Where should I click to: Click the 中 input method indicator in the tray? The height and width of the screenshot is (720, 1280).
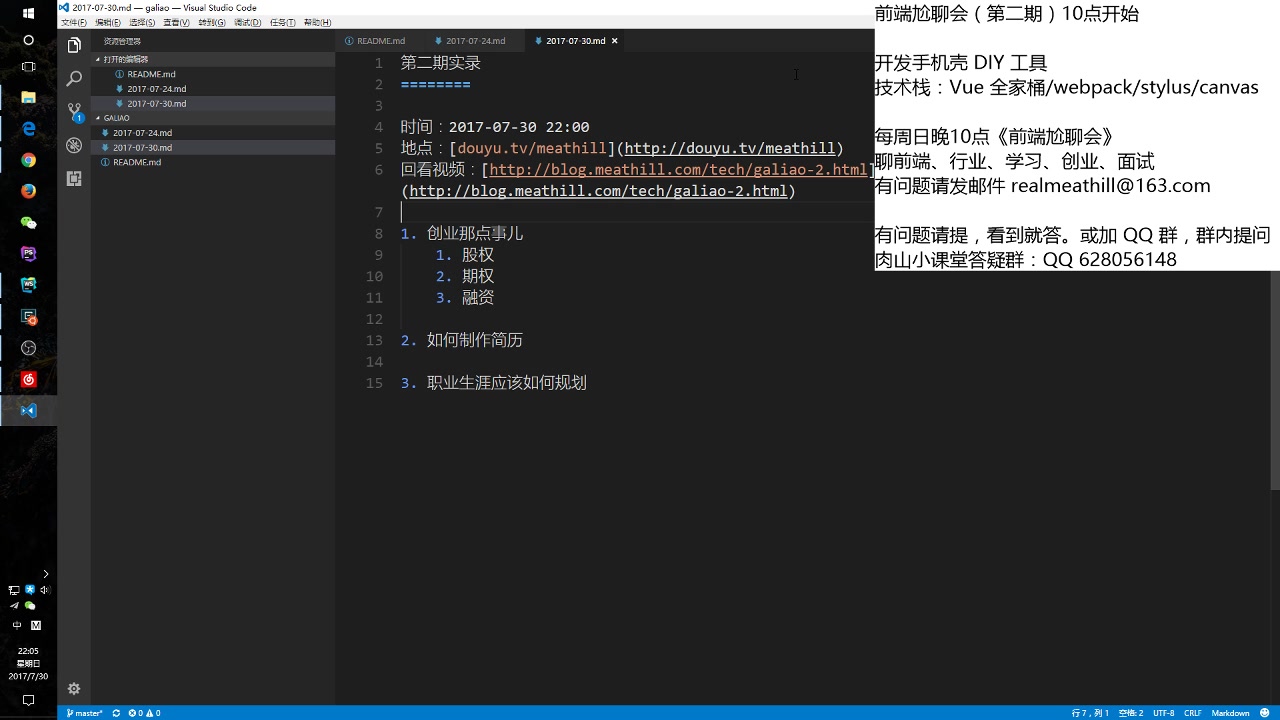click(x=17, y=625)
